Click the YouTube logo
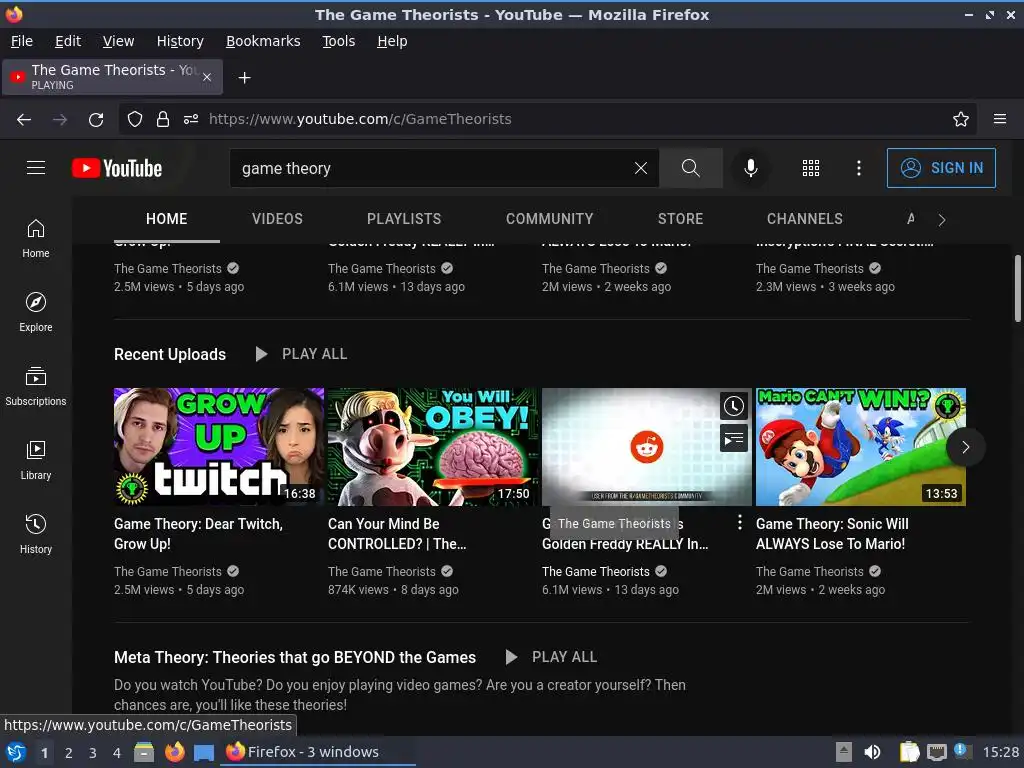The width and height of the screenshot is (1024, 768). point(117,168)
